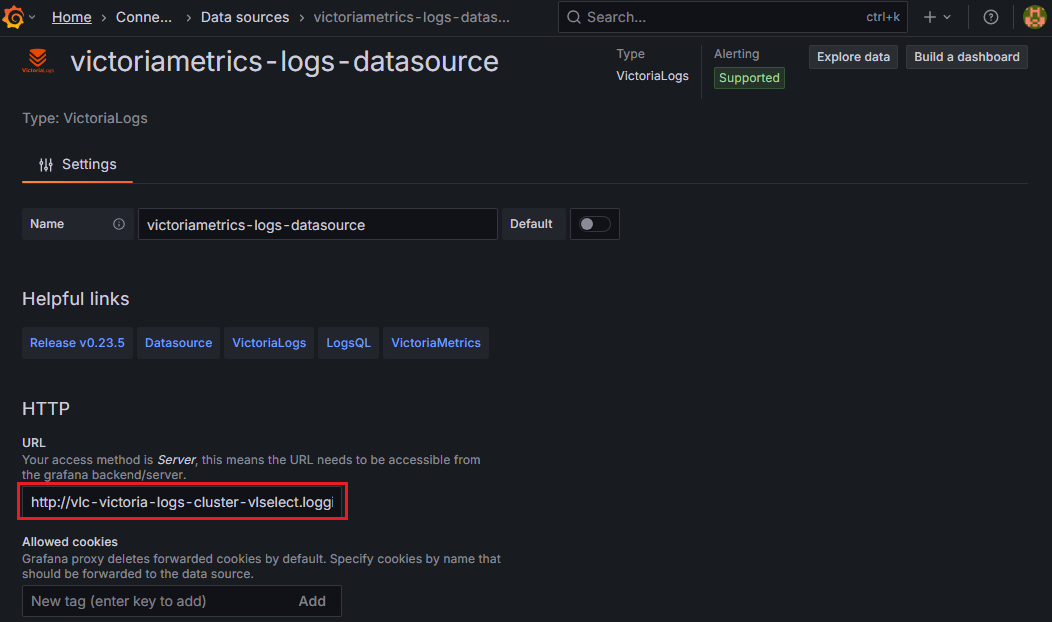Click Add in Allowed cookies field

tap(312, 601)
